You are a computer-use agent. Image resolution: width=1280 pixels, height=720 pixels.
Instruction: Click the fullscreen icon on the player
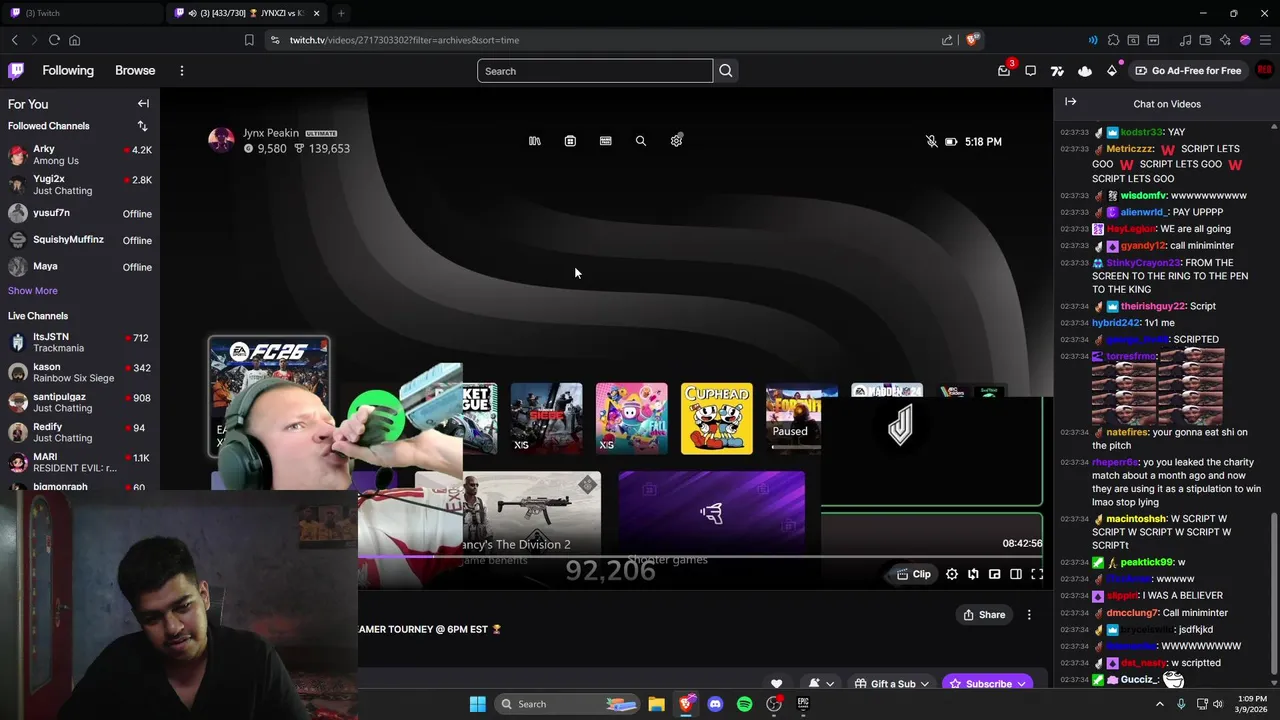[x=1037, y=574]
